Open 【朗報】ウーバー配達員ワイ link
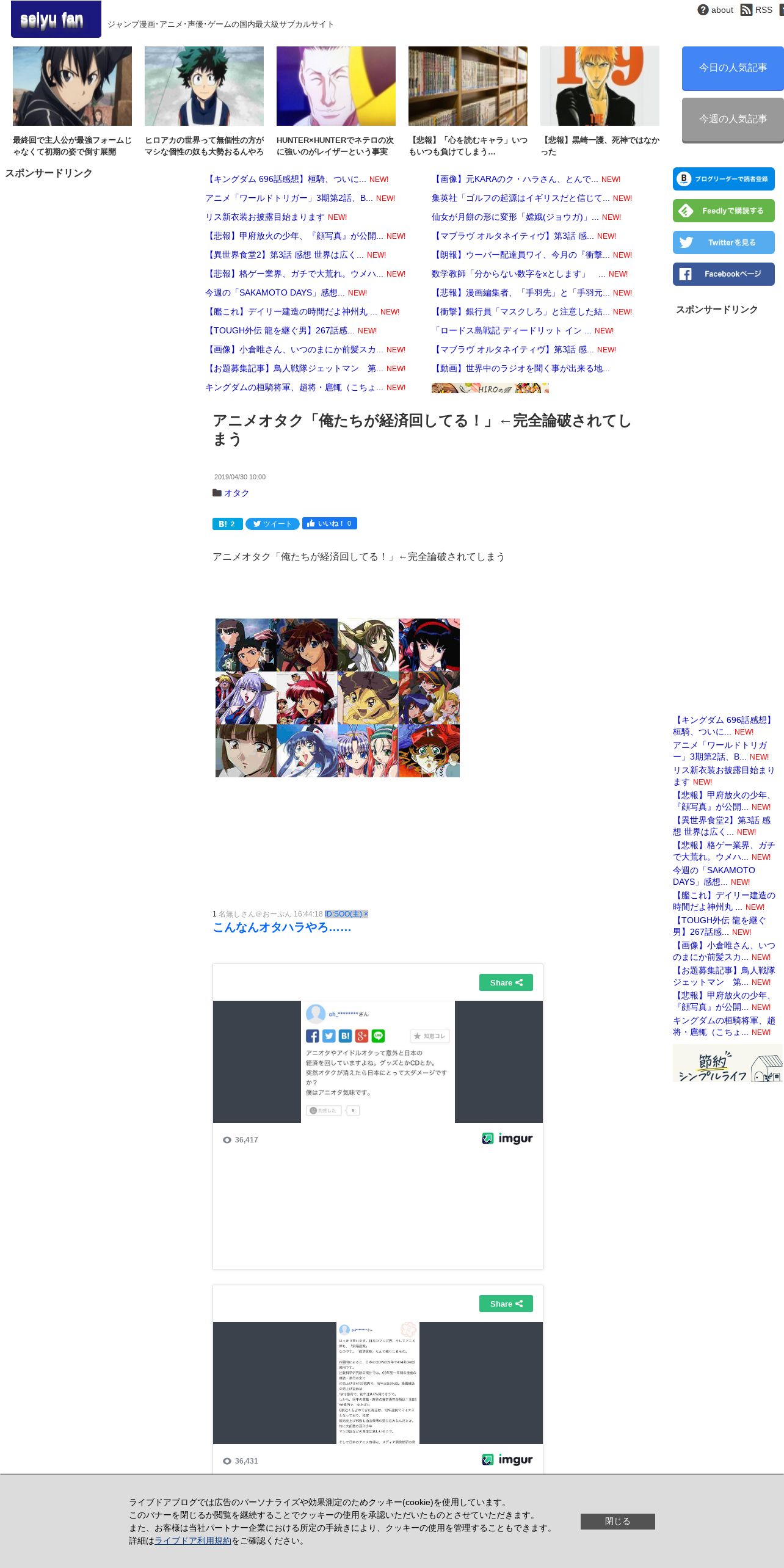 (521, 255)
